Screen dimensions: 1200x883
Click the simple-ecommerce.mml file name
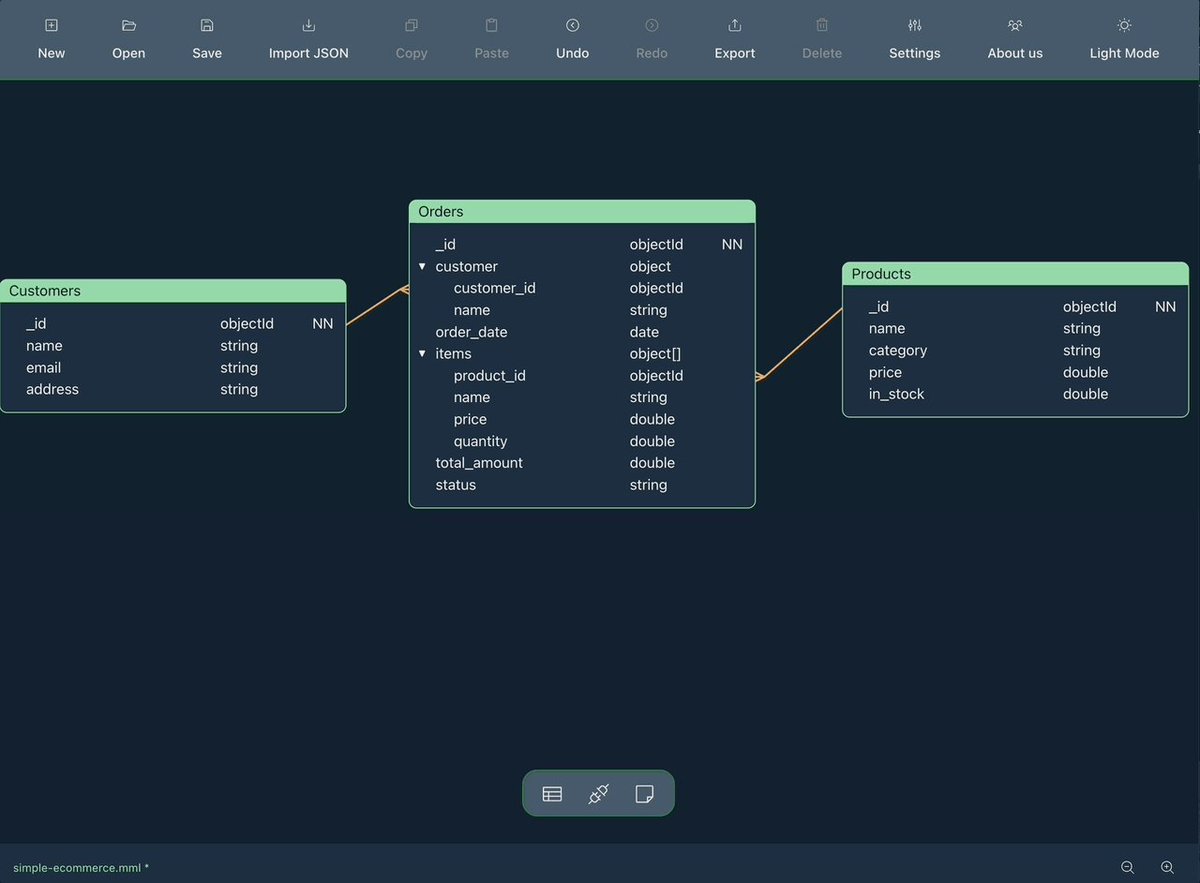point(81,868)
